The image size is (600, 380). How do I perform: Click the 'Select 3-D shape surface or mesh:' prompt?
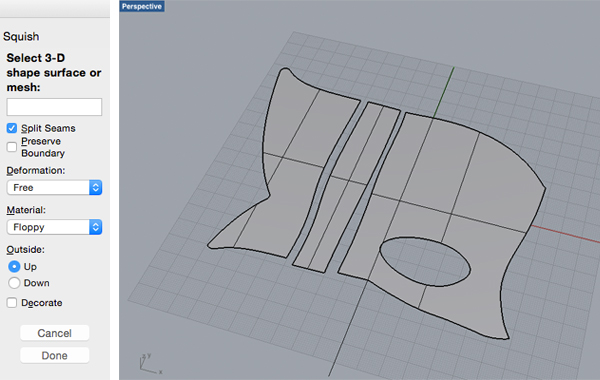(54, 73)
